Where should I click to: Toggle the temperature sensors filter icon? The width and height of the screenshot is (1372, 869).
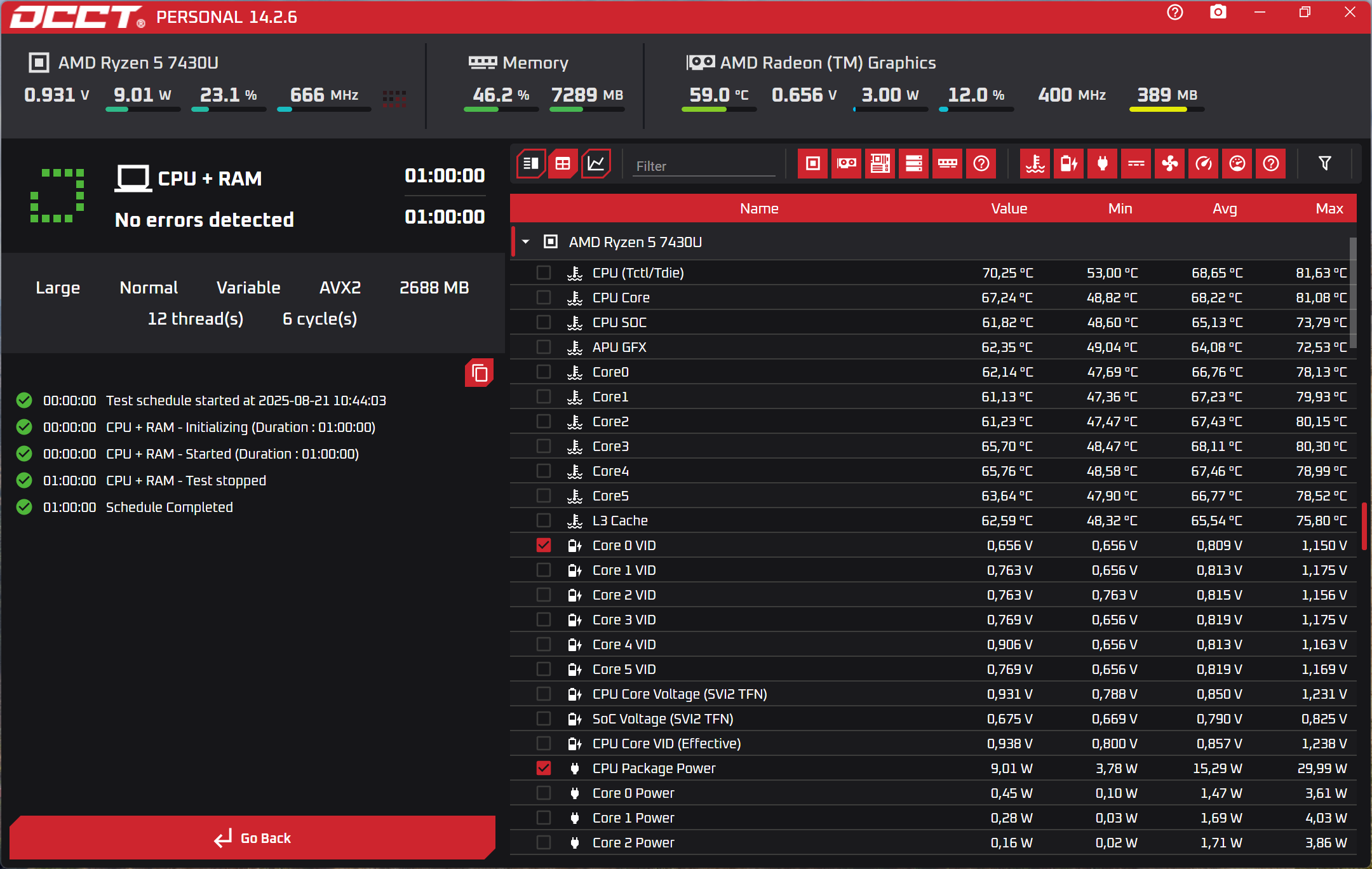click(1035, 164)
